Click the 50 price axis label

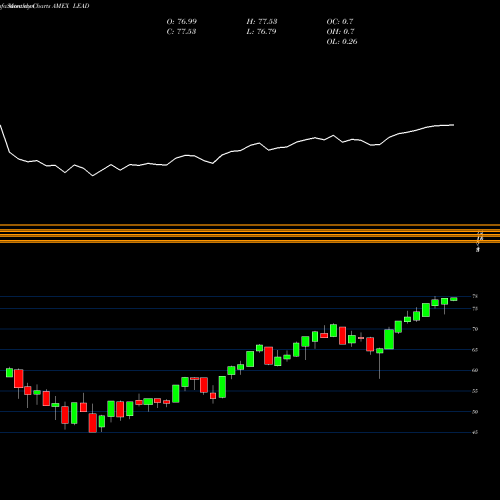(x=475, y=412)
